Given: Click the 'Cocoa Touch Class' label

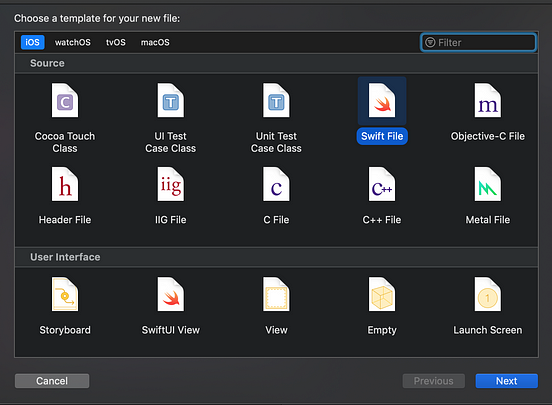Looking at the screenshot, I should click(65, 142).
